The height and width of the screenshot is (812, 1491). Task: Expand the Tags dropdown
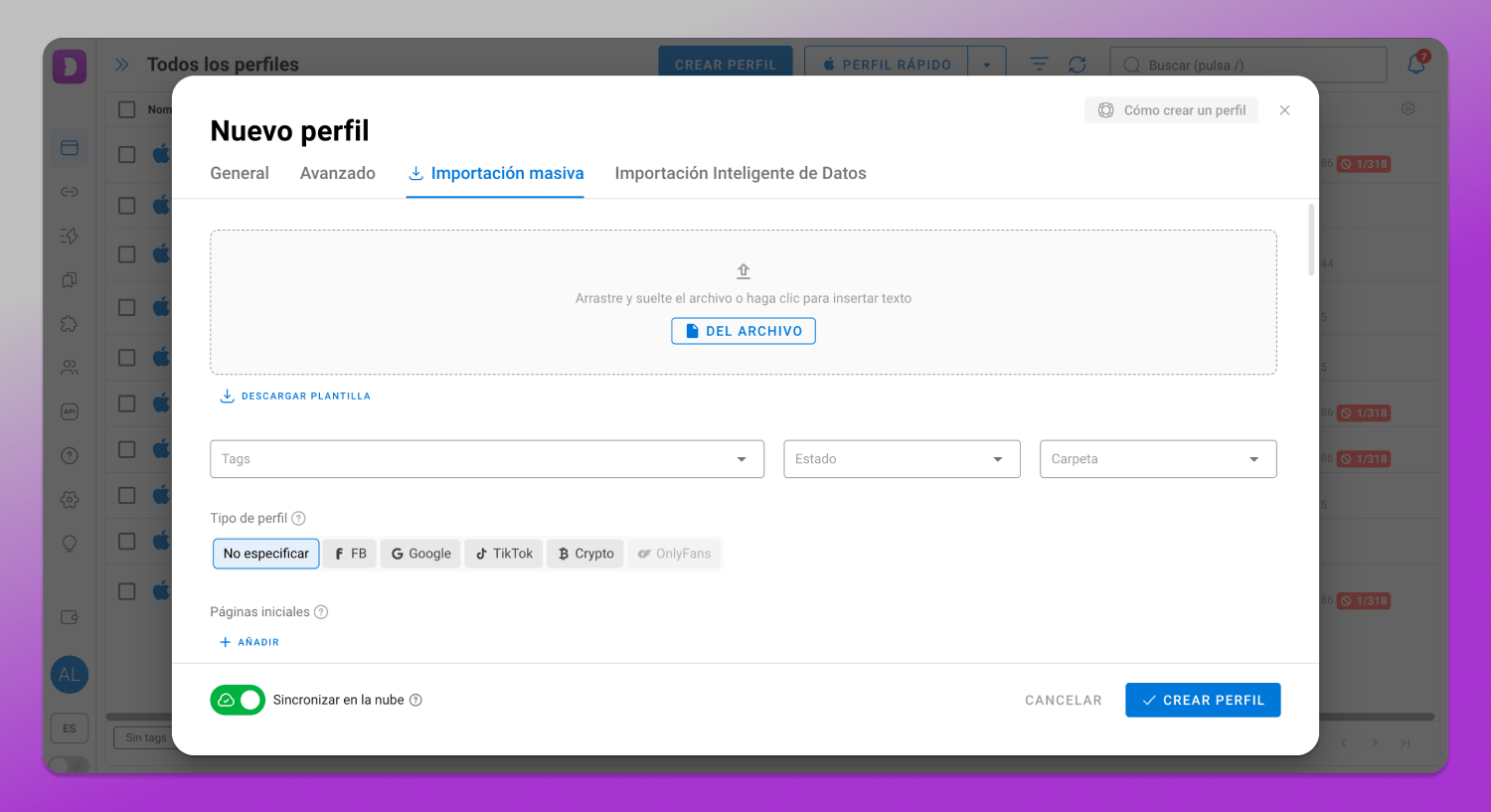coord(487,459)
